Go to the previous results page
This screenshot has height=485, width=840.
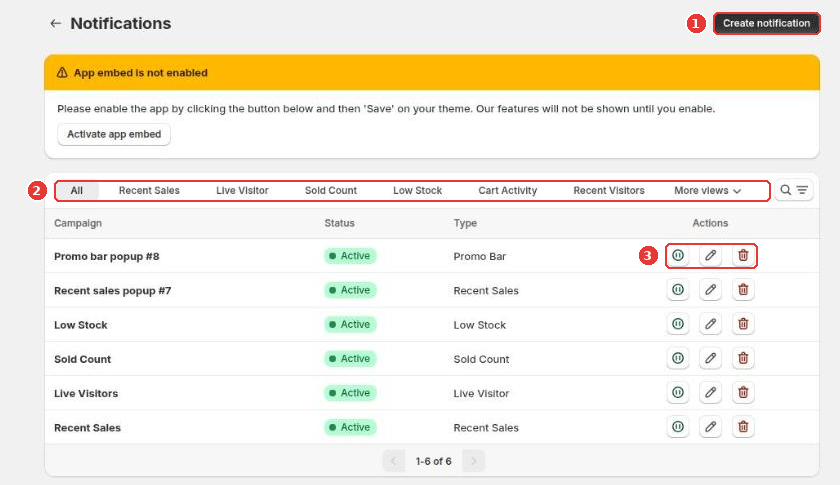click(x=394, y=461)
